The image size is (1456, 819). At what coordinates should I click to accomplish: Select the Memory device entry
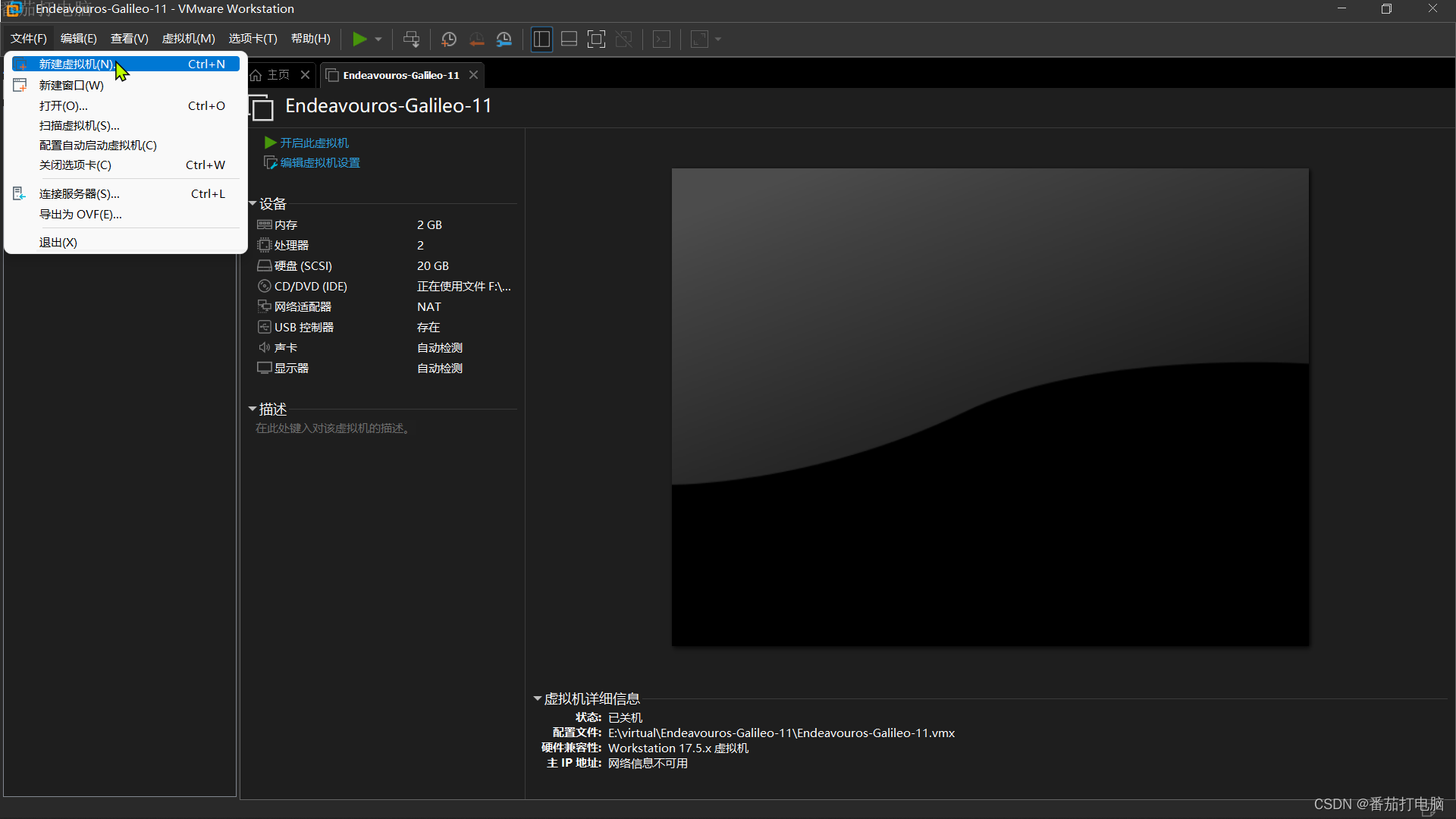[284, 224]
